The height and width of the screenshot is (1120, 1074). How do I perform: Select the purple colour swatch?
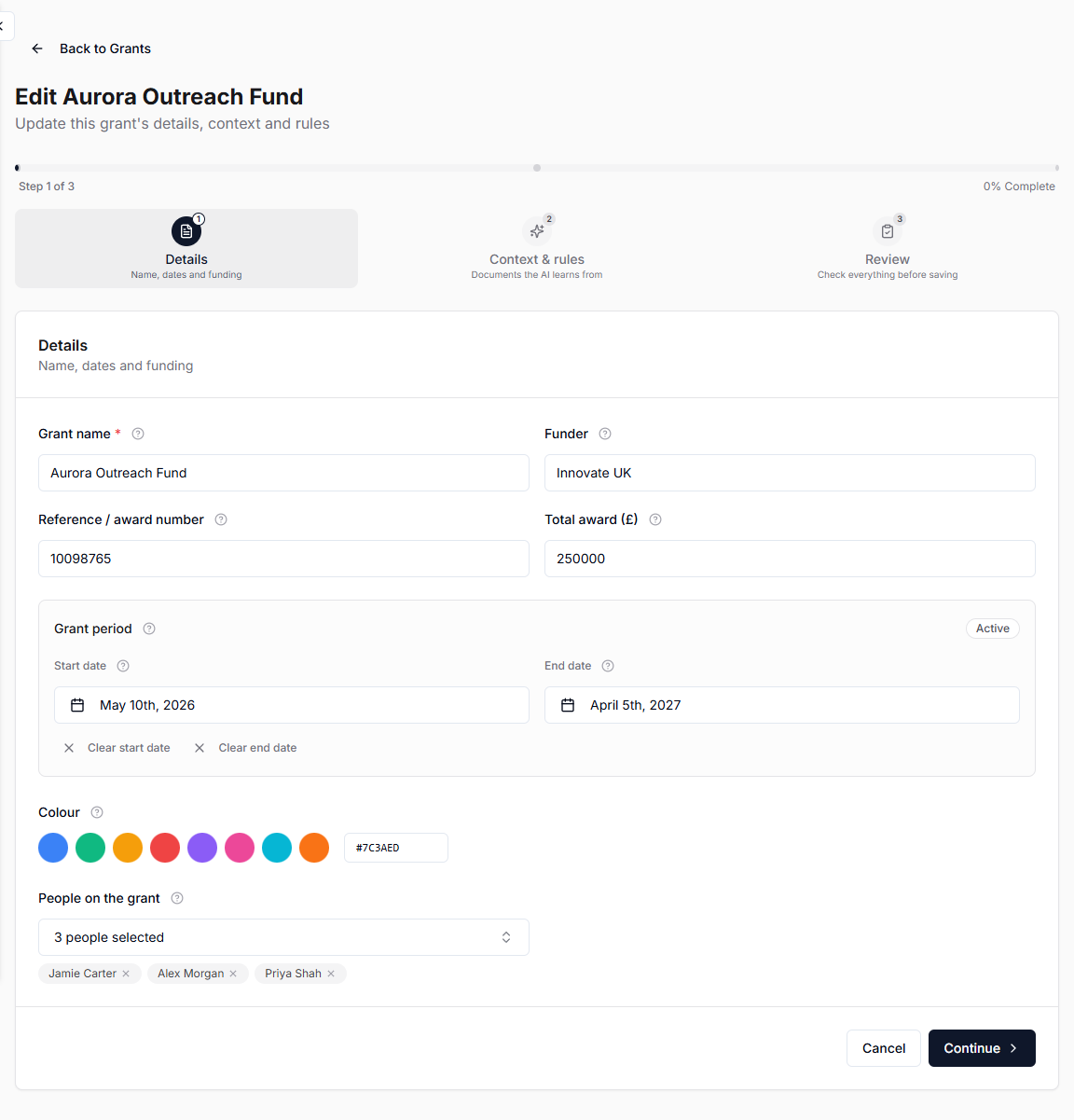coord(202,848)
